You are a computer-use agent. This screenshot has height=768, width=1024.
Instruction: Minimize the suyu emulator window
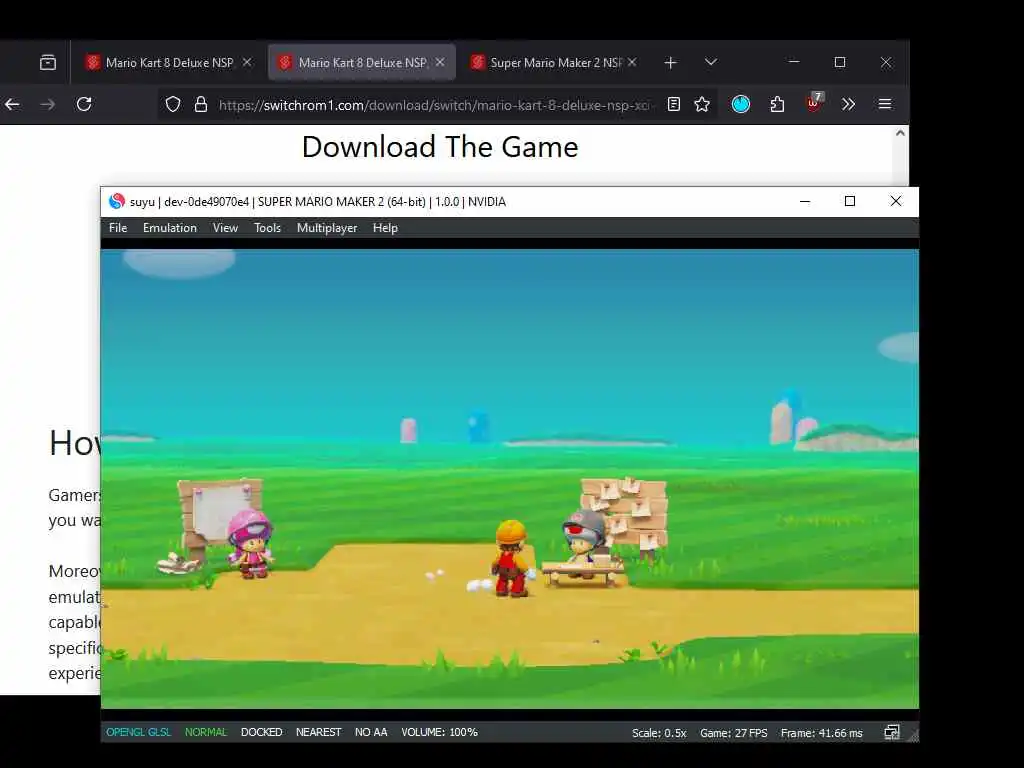805,201
